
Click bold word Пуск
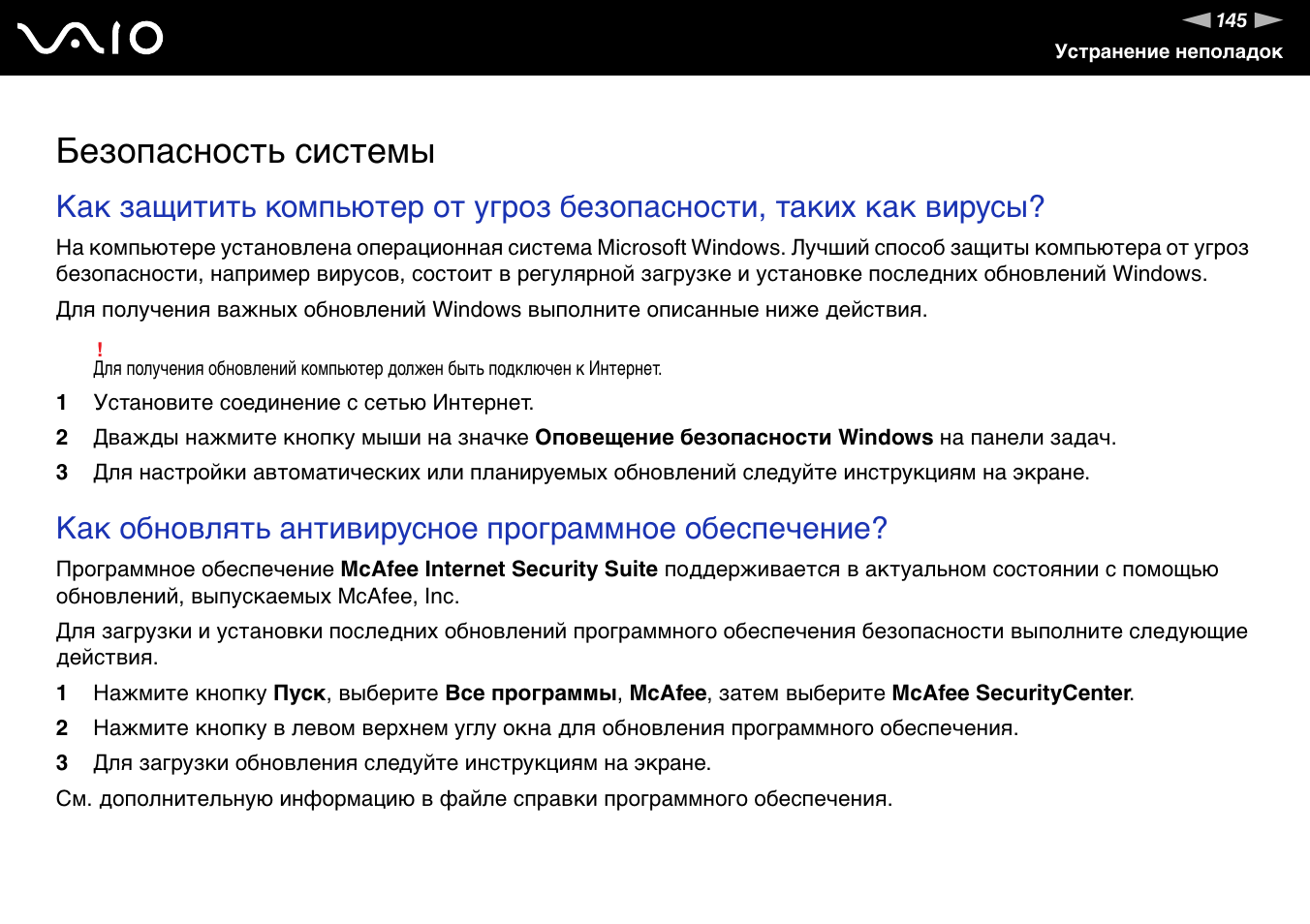click(x=298, y=693)
